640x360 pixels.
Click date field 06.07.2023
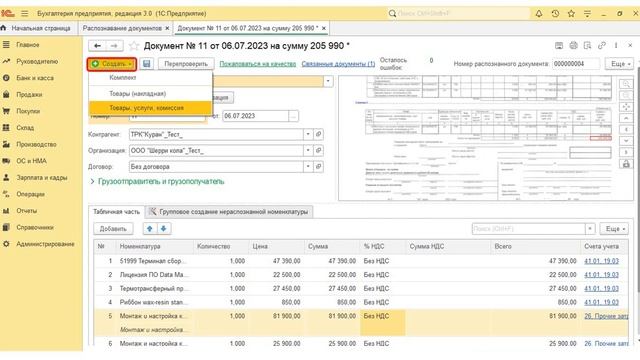click(256, 116)
